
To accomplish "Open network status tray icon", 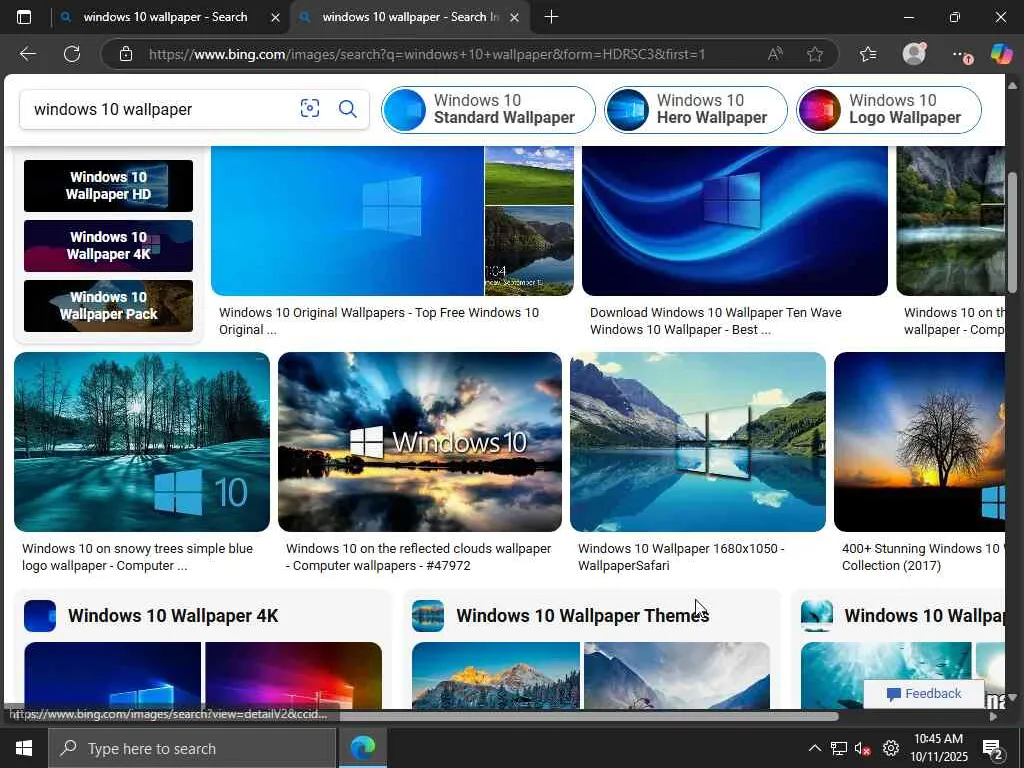I will pyautogui.click(x=839, y=748).
